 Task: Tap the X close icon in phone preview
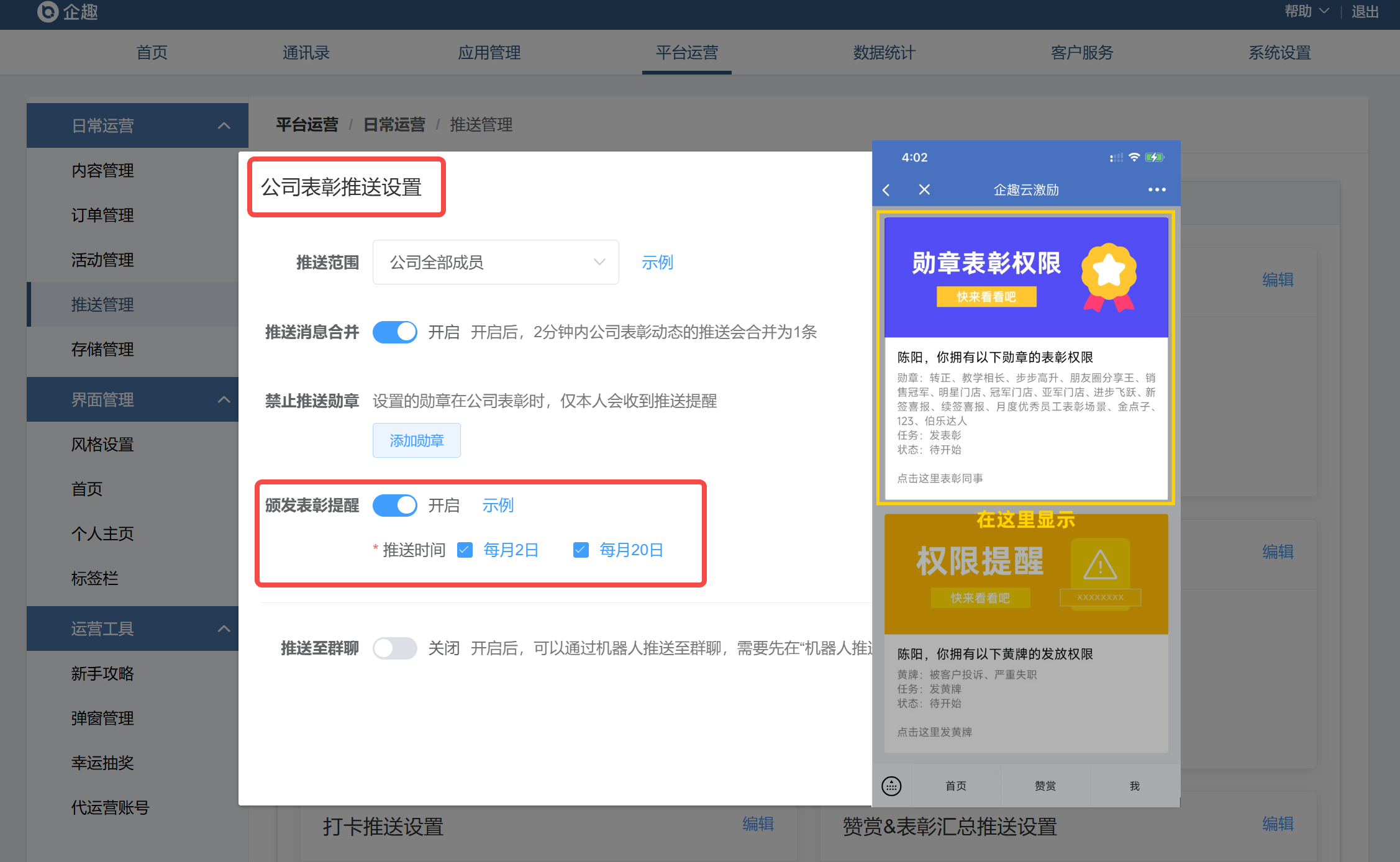click(924, 190)
